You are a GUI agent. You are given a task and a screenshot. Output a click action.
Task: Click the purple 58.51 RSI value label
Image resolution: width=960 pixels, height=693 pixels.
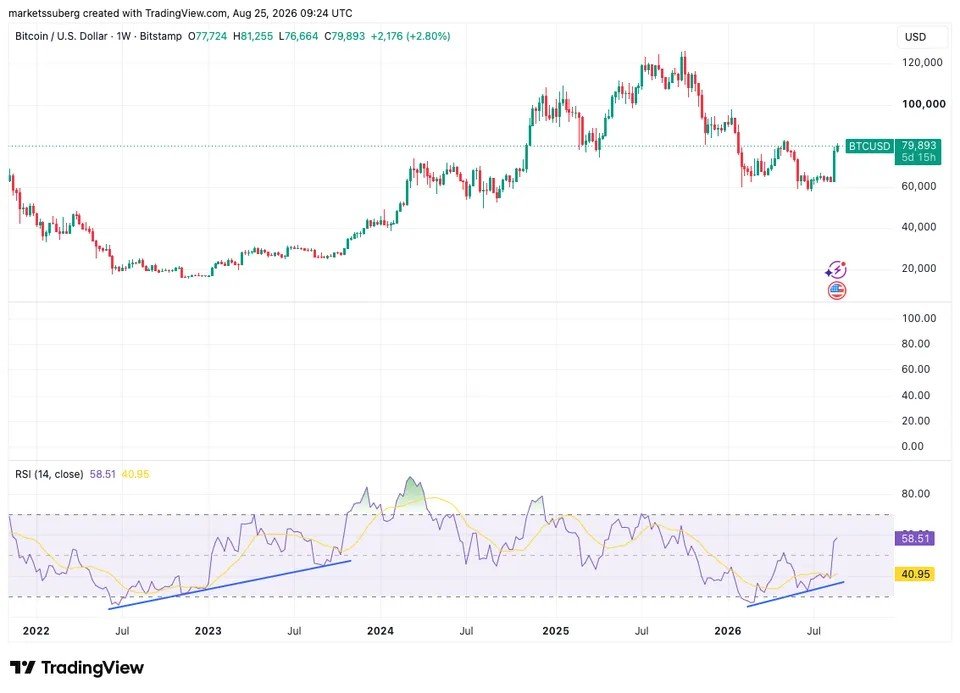[x=915, y=539]
